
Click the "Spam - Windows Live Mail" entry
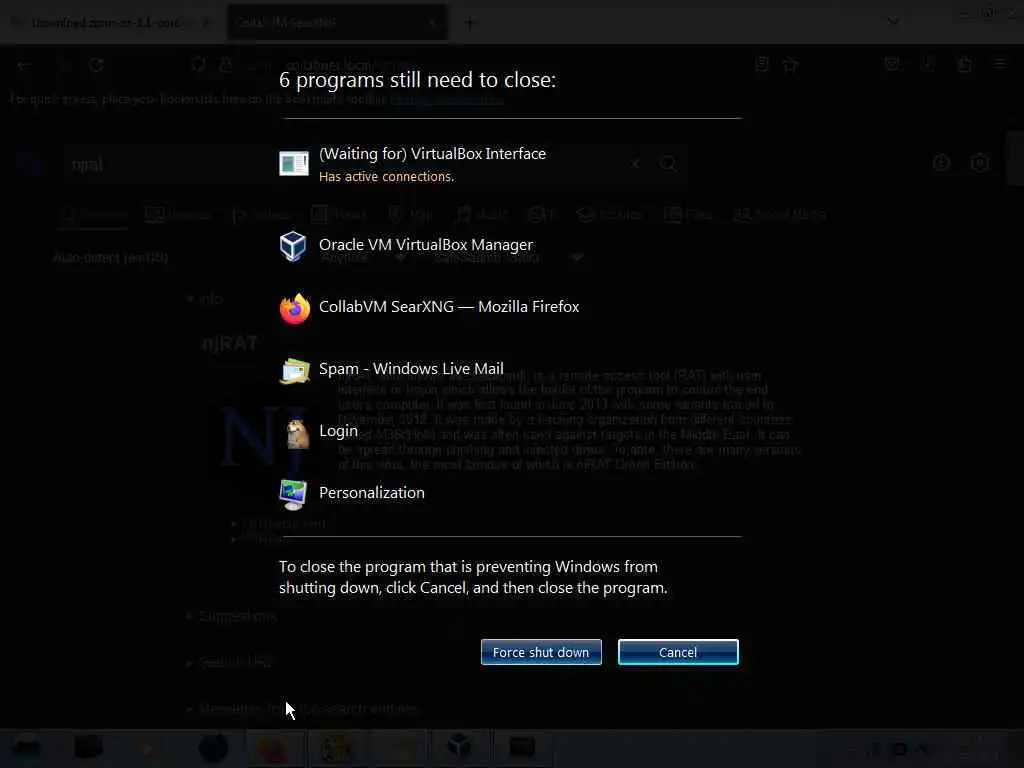point(411,368)
